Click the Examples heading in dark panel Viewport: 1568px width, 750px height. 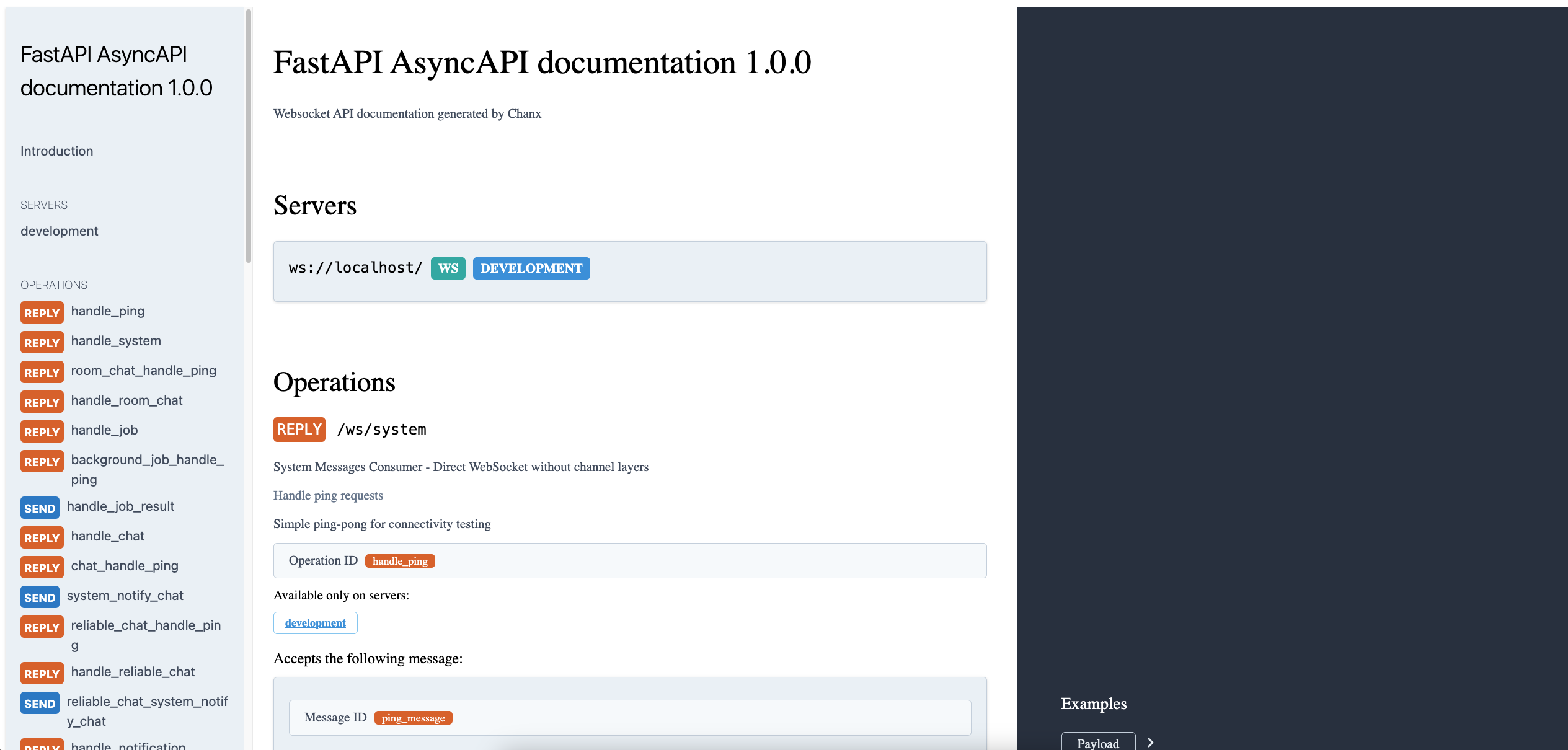(x=1094, y=704)
